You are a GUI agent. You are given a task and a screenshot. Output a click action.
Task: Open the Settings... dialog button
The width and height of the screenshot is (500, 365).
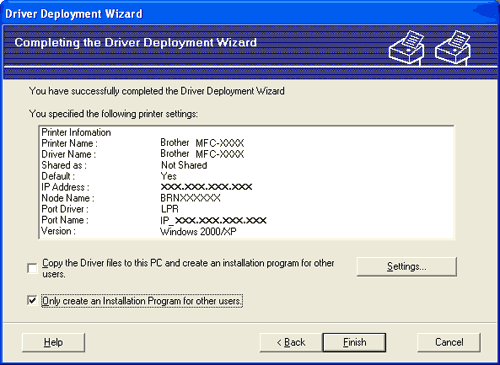(x=406, y=267)
